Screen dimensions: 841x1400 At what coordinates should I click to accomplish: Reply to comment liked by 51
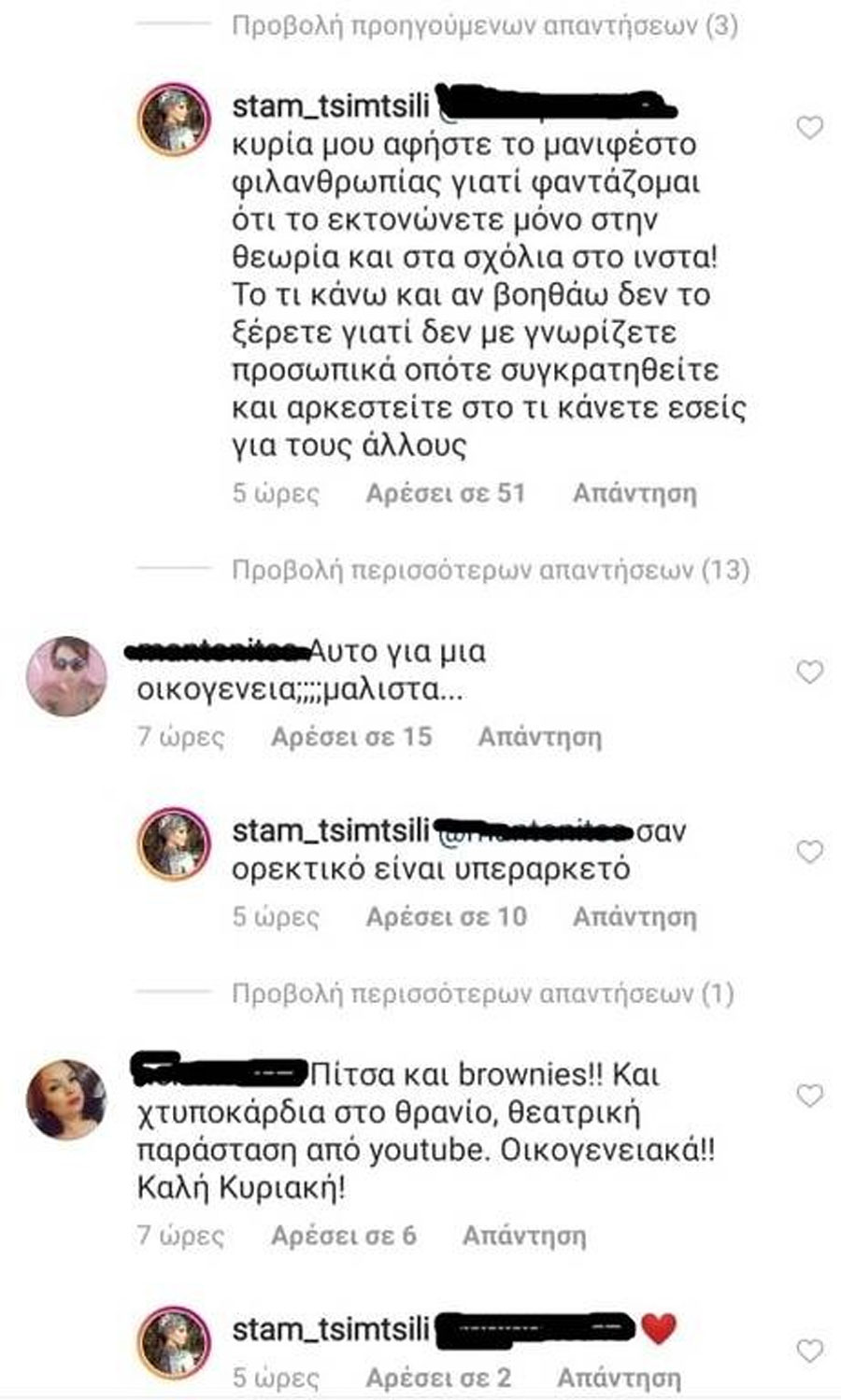(x=634, y=493)
